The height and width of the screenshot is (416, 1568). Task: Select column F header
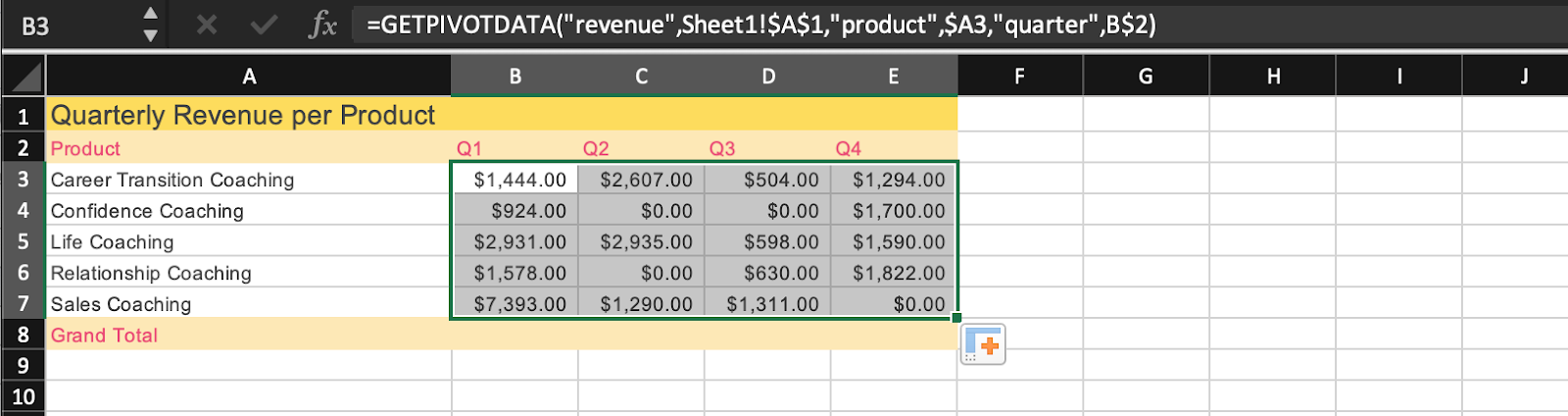(1019, 77)
